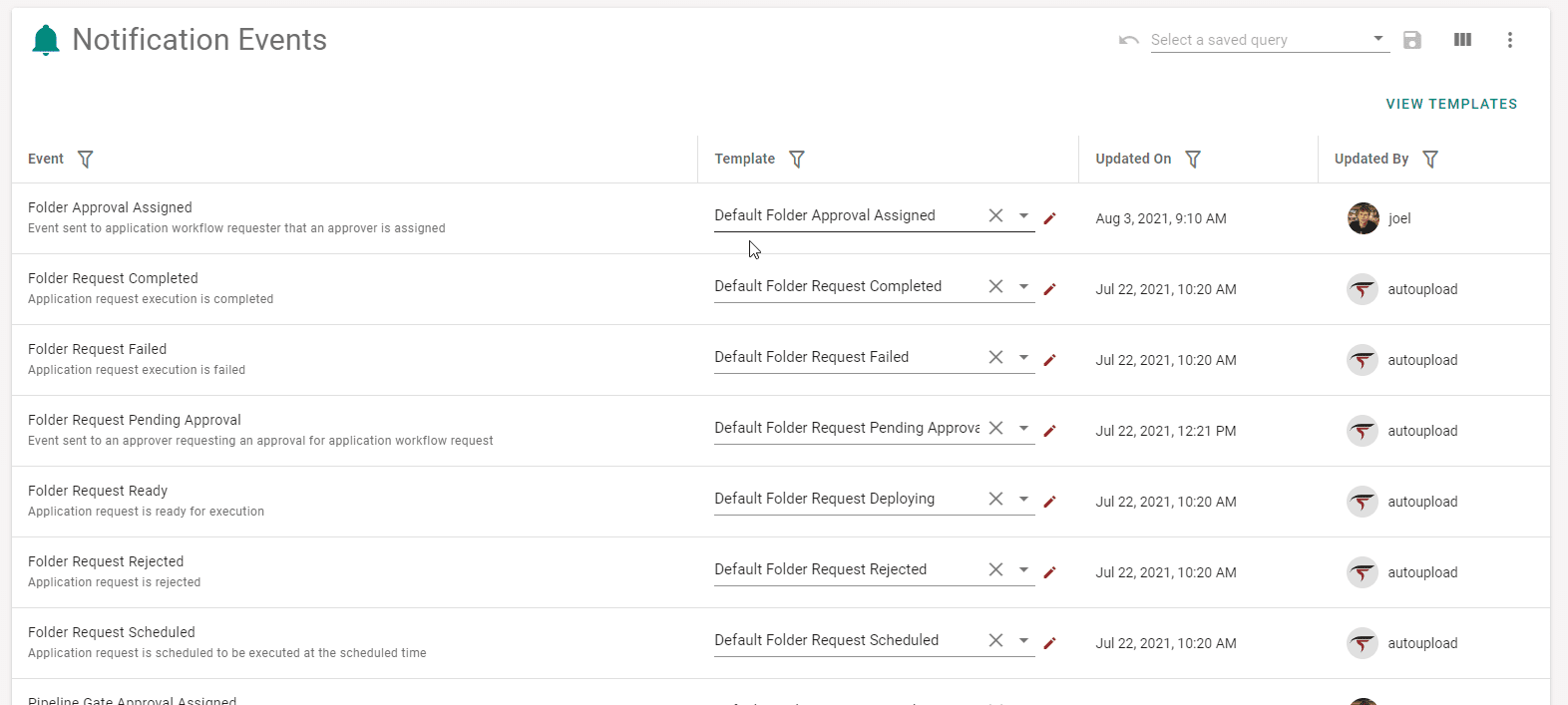The image size is (1568, 705).
Task: Edit the Default Folder Approval Assigned template
Action: 1049,218
